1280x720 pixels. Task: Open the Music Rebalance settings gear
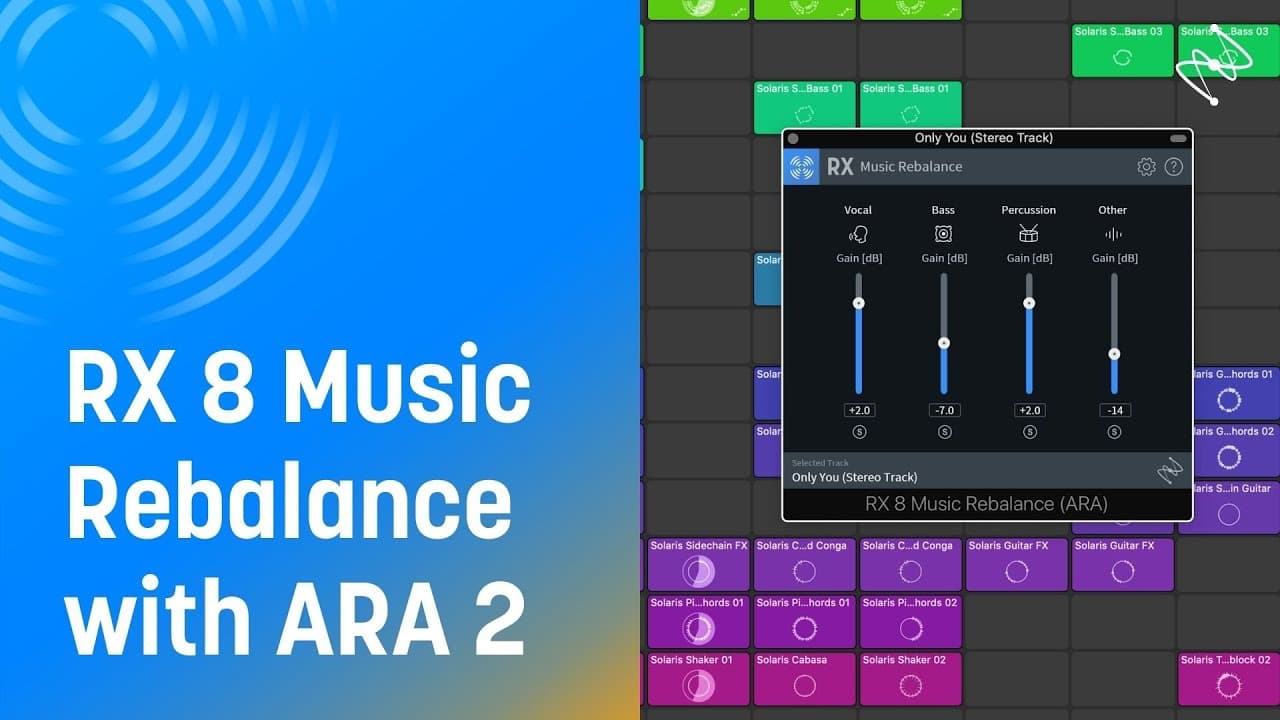pyautogui.click(x=1146, y=166)
